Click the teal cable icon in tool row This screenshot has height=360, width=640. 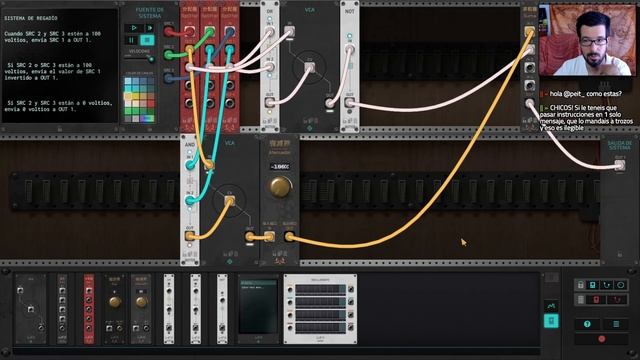[607, 285]
